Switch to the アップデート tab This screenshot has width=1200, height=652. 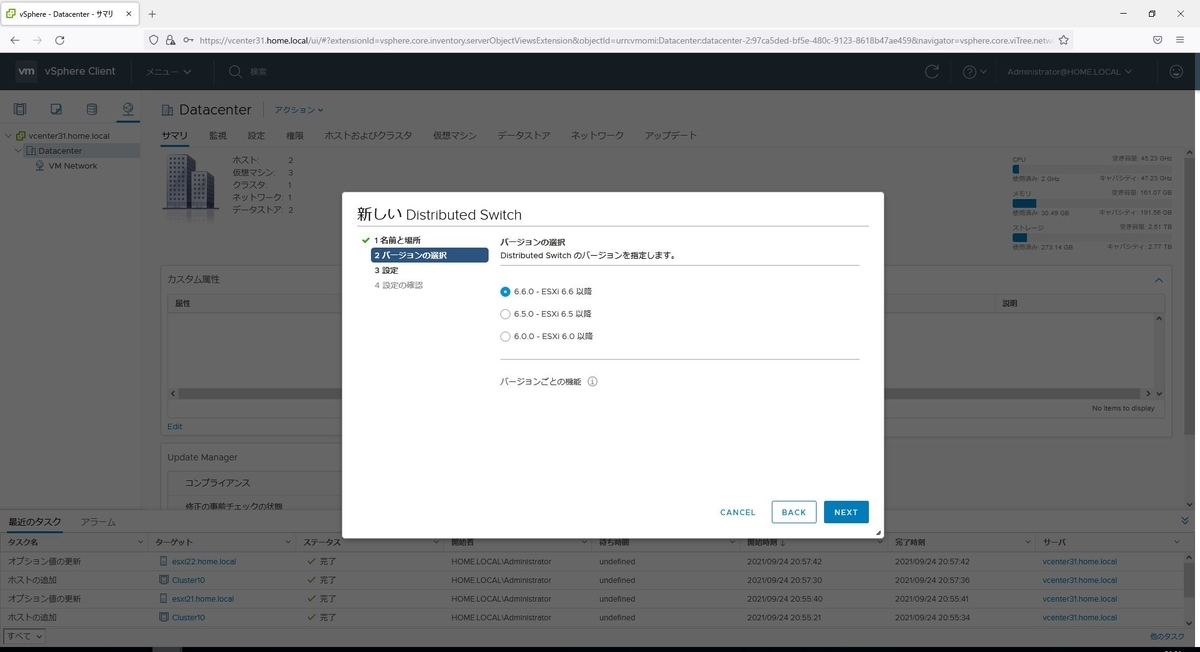click(x=671, y=135)
